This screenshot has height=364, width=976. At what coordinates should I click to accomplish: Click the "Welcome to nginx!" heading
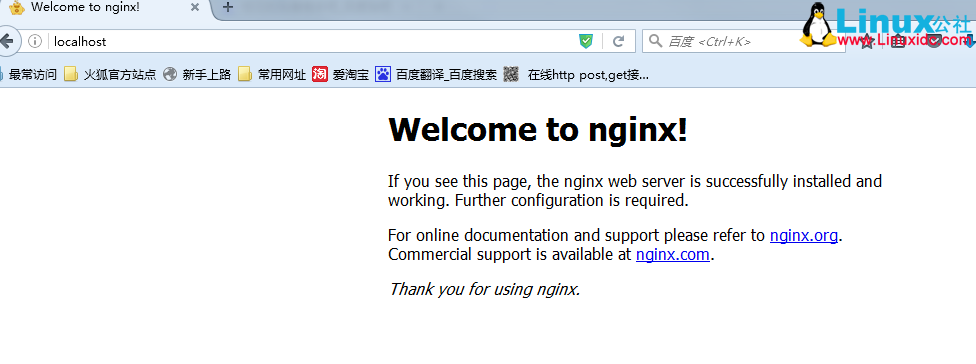tap(538, 131)
